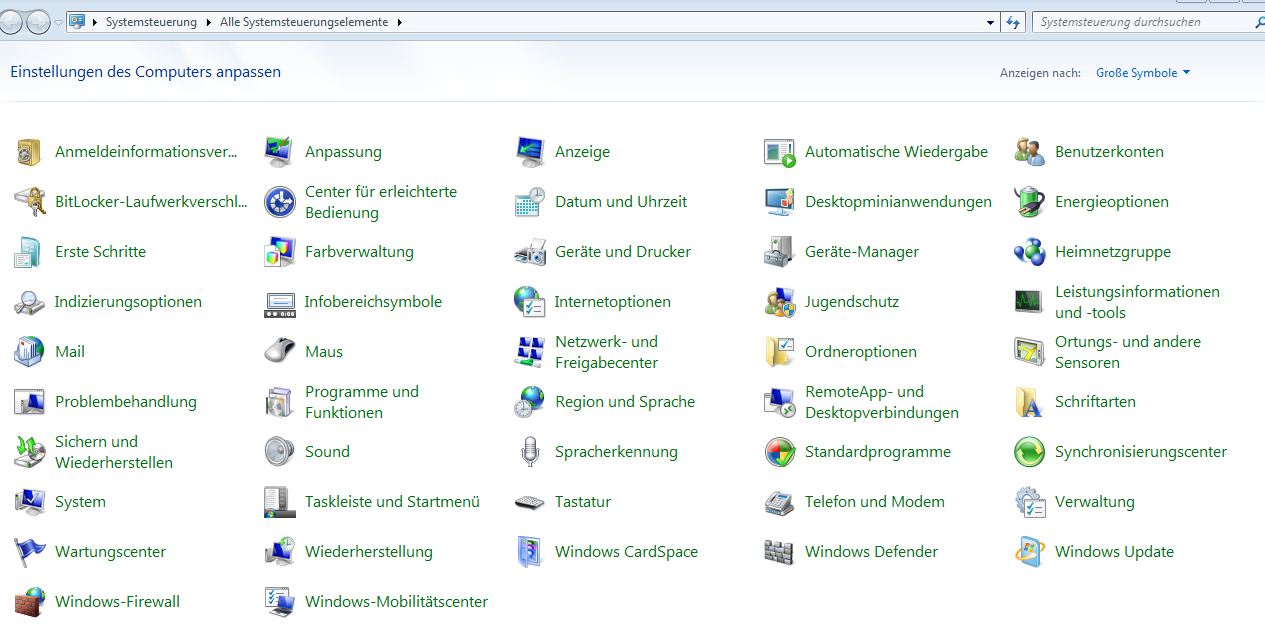The height and width of the screenshot is (633, 1265).
Task: Select the Energieoptionen icon
Action: 1029,202
